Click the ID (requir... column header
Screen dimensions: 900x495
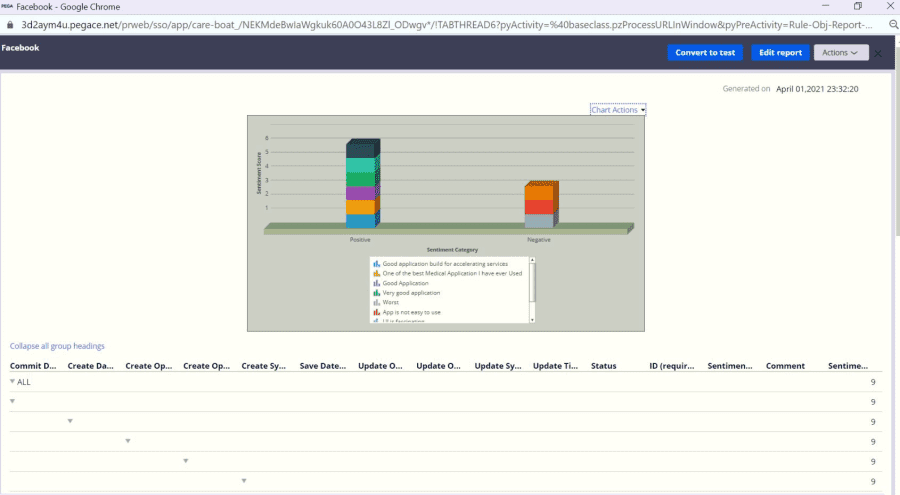[672, 366]
